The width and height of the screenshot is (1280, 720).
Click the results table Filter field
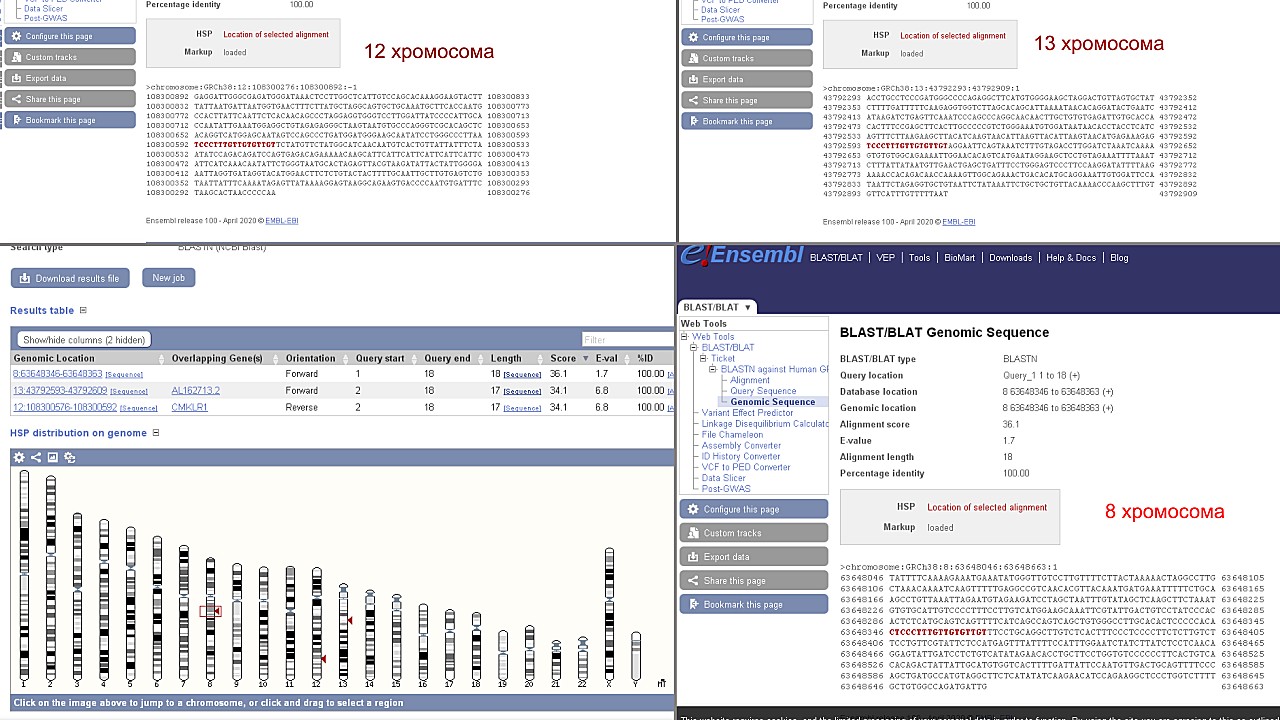point(627,340)
